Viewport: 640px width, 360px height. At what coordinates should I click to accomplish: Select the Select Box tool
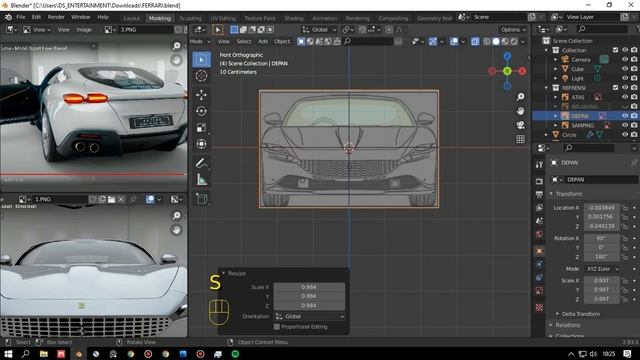(x=201, y=60)
